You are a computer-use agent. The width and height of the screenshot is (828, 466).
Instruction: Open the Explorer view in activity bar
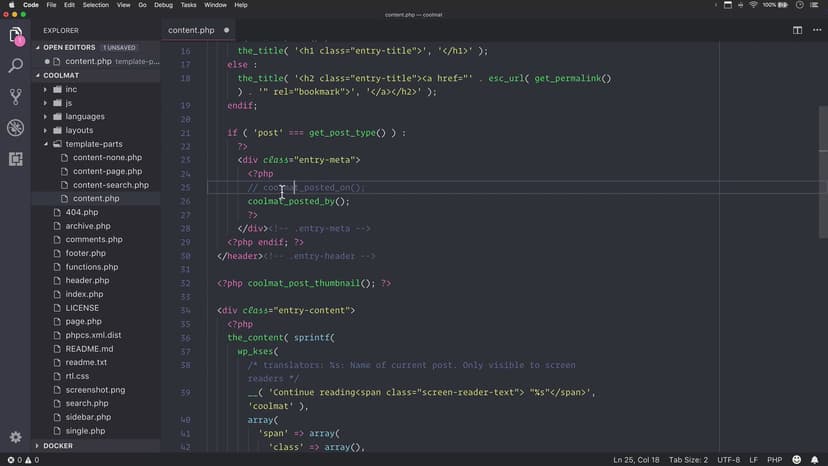point(15,36)
